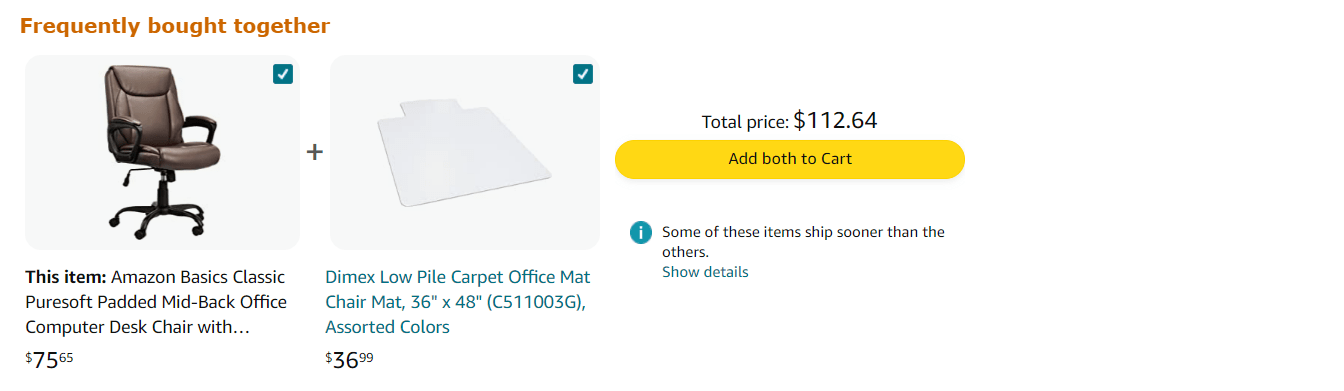The image size is (1344, 391).
Task: Click the shipping notice about items shipping sooner
Action: (803, 242)
